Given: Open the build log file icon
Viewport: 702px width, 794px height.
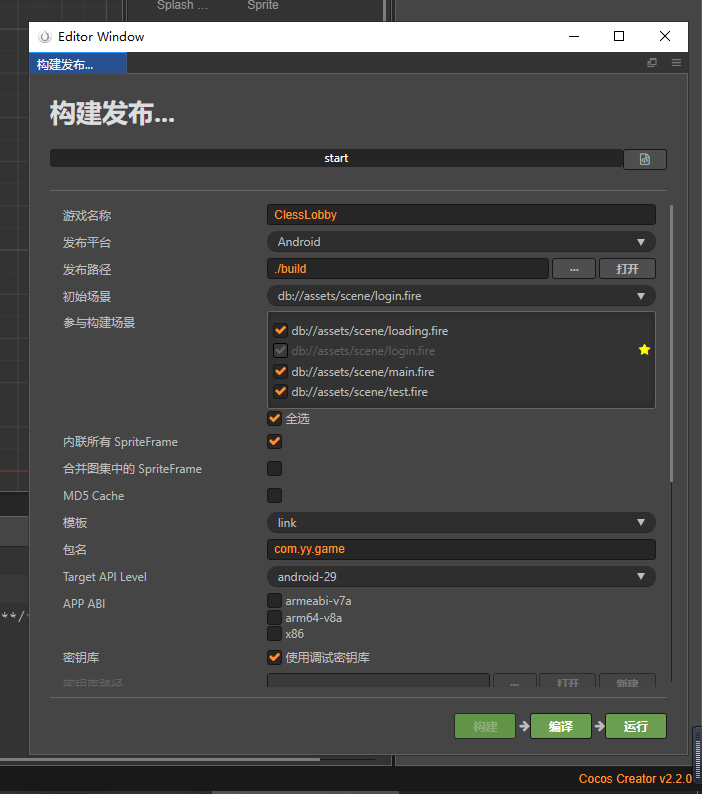Looking at the screenshot, I should coord(644,160).
